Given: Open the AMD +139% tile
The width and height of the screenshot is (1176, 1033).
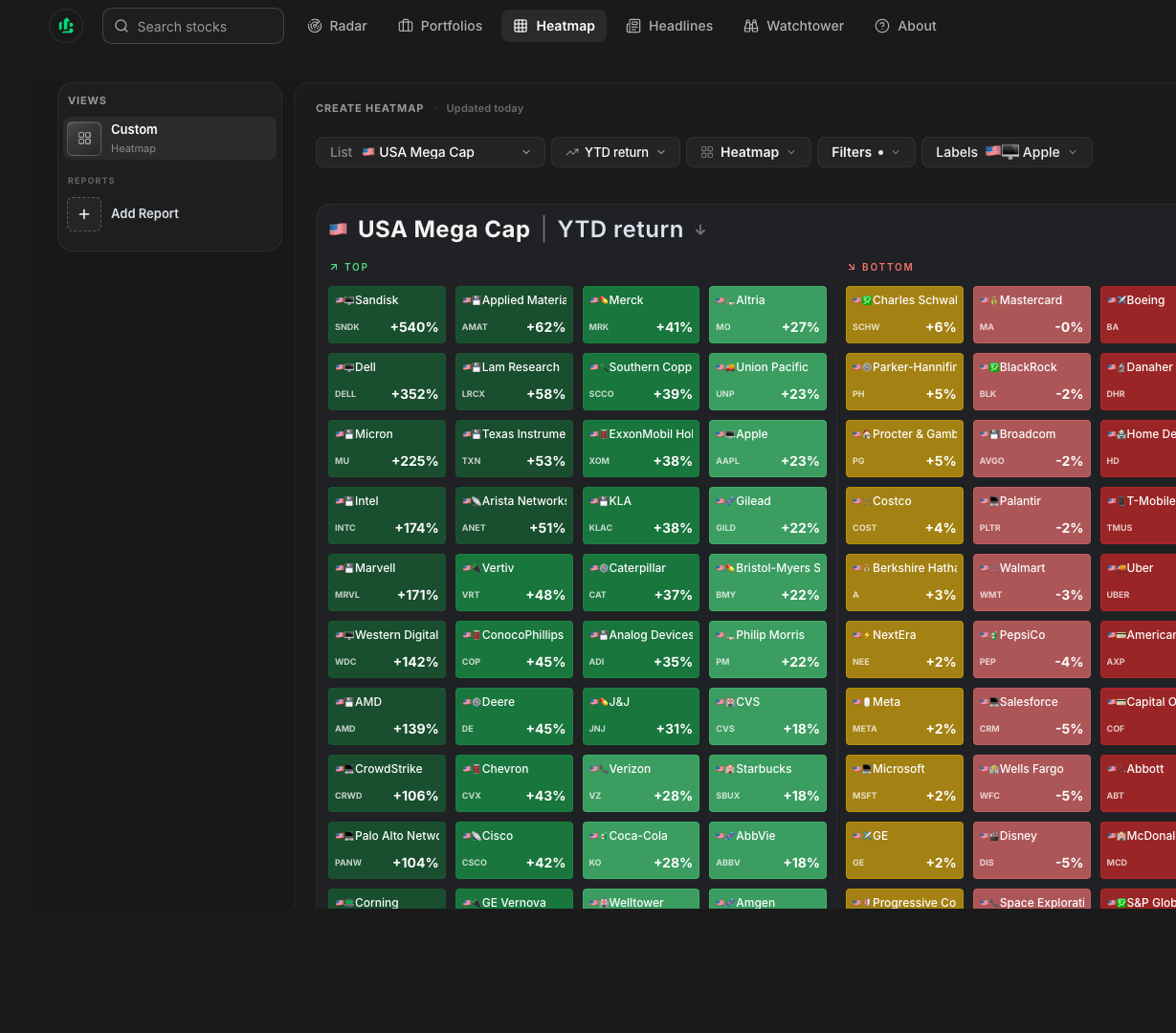Looking at the screenshot, I should click(x=387, y=715).
